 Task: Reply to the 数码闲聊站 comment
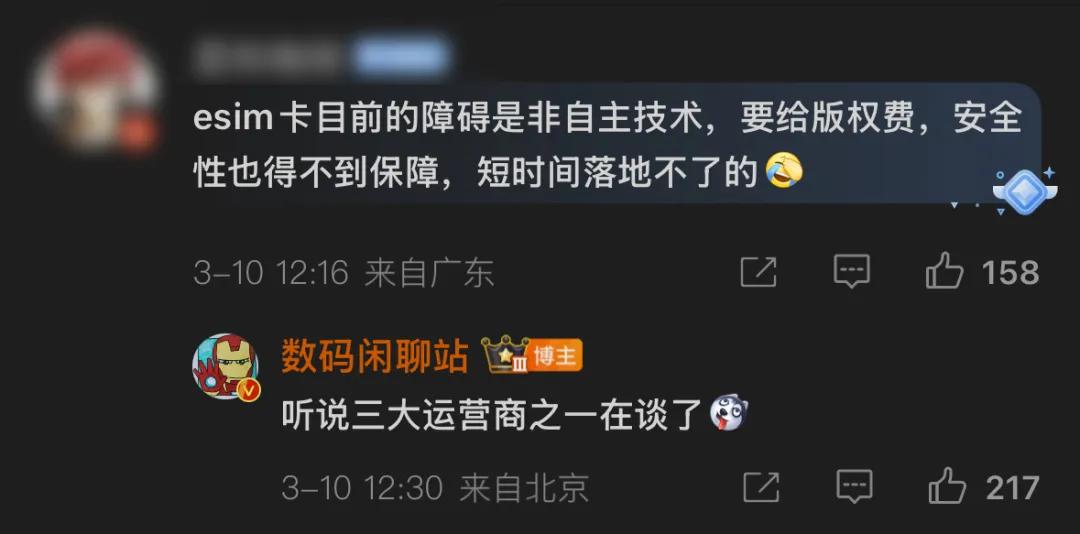click(x=854, y=487)
